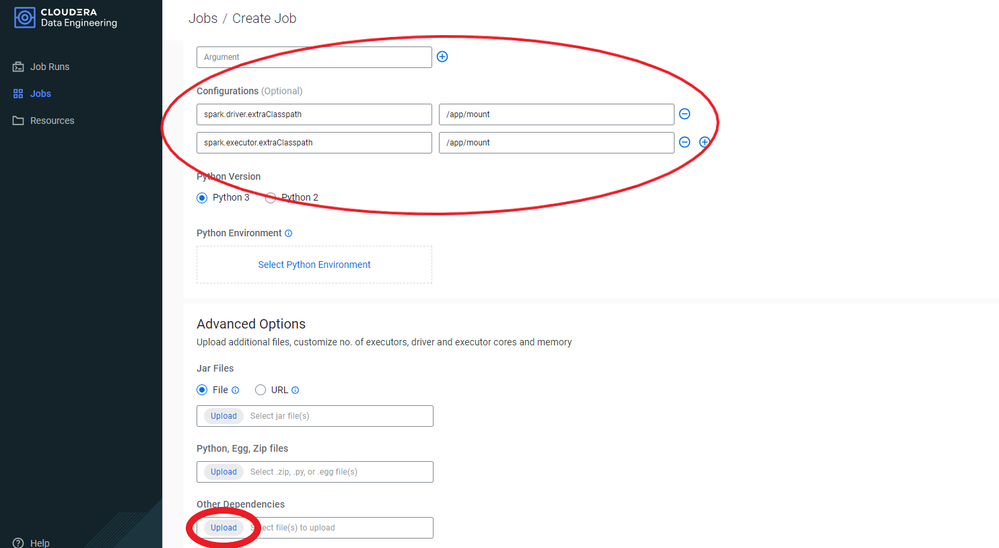This screenshot has width=999, height=548.
Task: Upload jar files button
Action: [224, 416]
